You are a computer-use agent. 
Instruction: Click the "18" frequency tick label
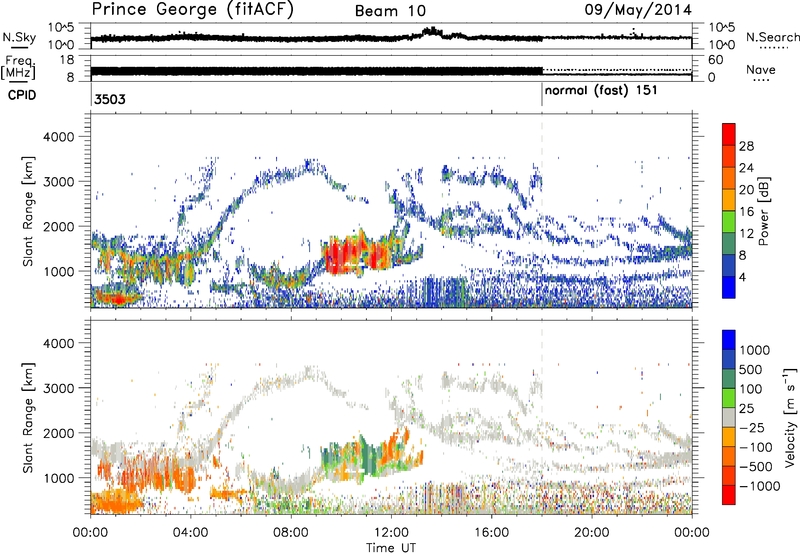point(67,60)
